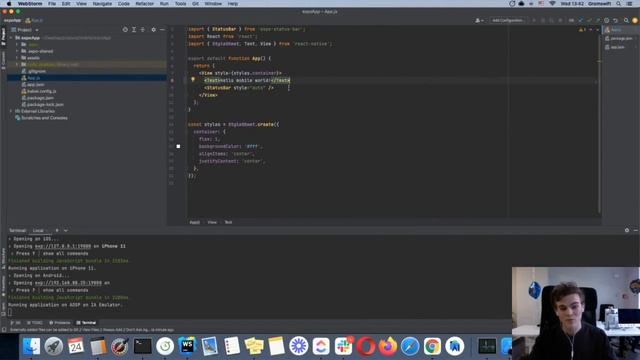This screenshot has height=360, width=640.
Task: Click the Expand All icon in Project panel
Action: (x=134, y=30)
